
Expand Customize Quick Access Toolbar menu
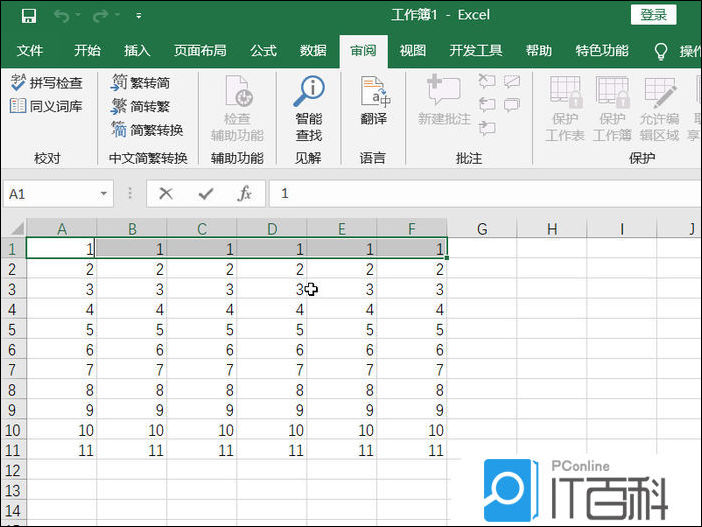[x=139, y=16]
